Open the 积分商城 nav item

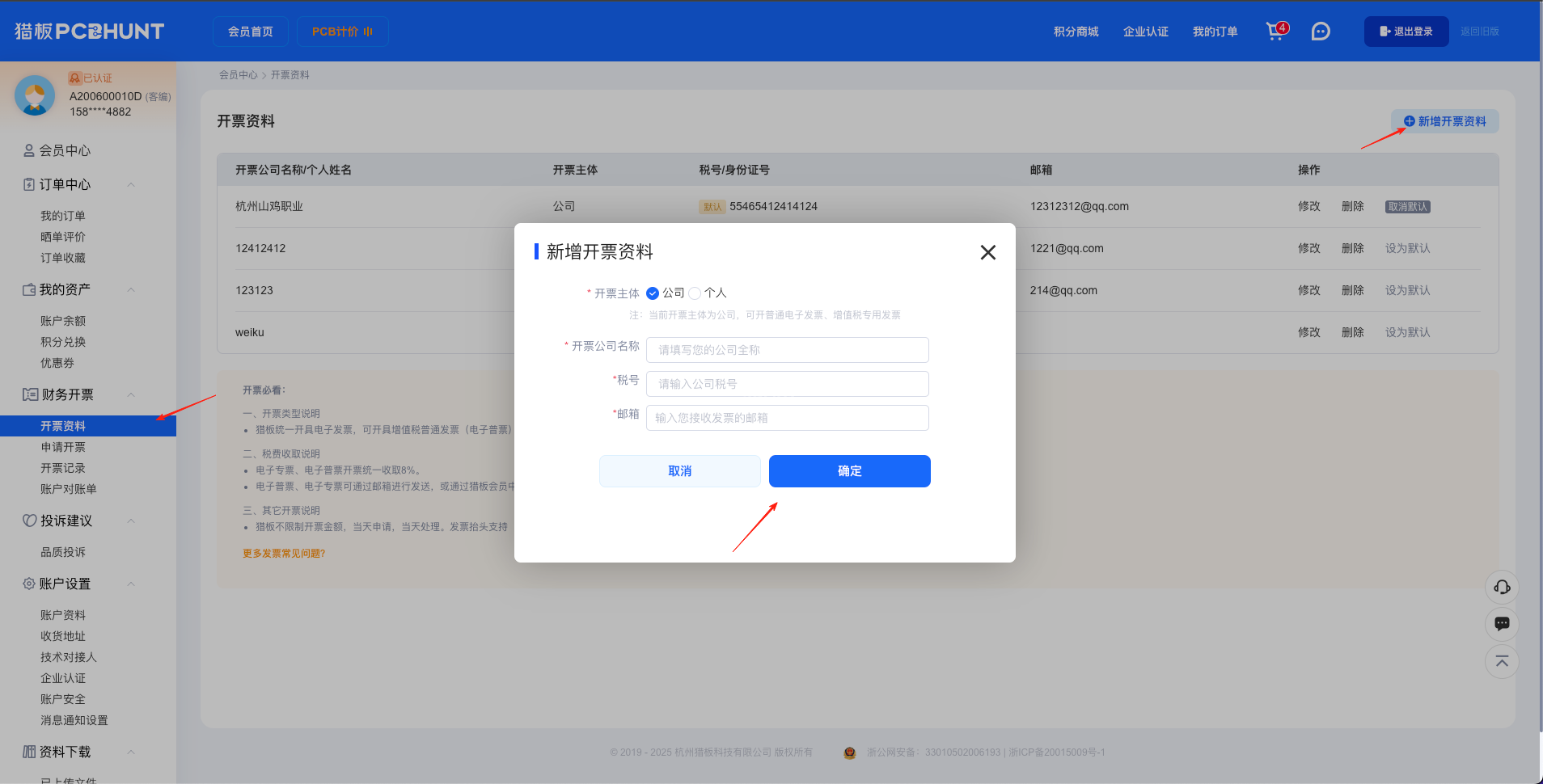(x=1075, y=32)
